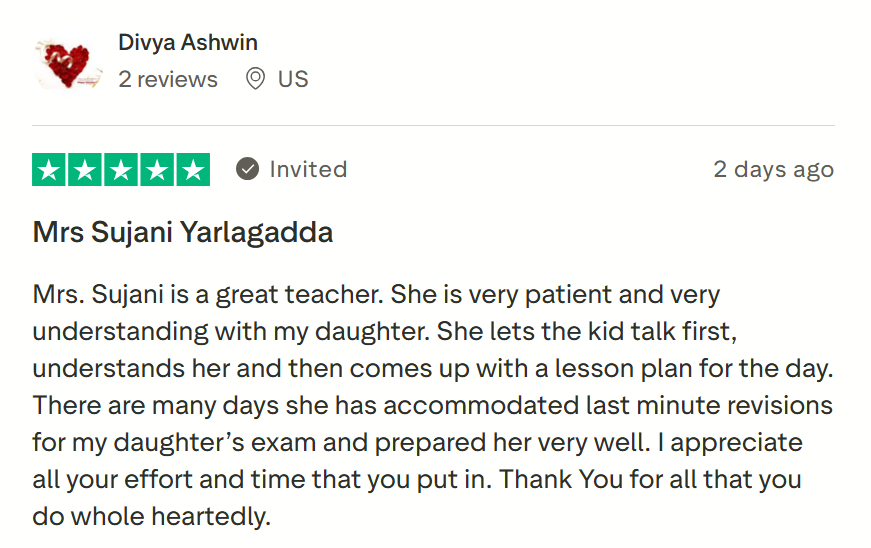Click Divya Ashwin's heart profile avatar
Screen dimensions: 871x548
coord(67,63)
